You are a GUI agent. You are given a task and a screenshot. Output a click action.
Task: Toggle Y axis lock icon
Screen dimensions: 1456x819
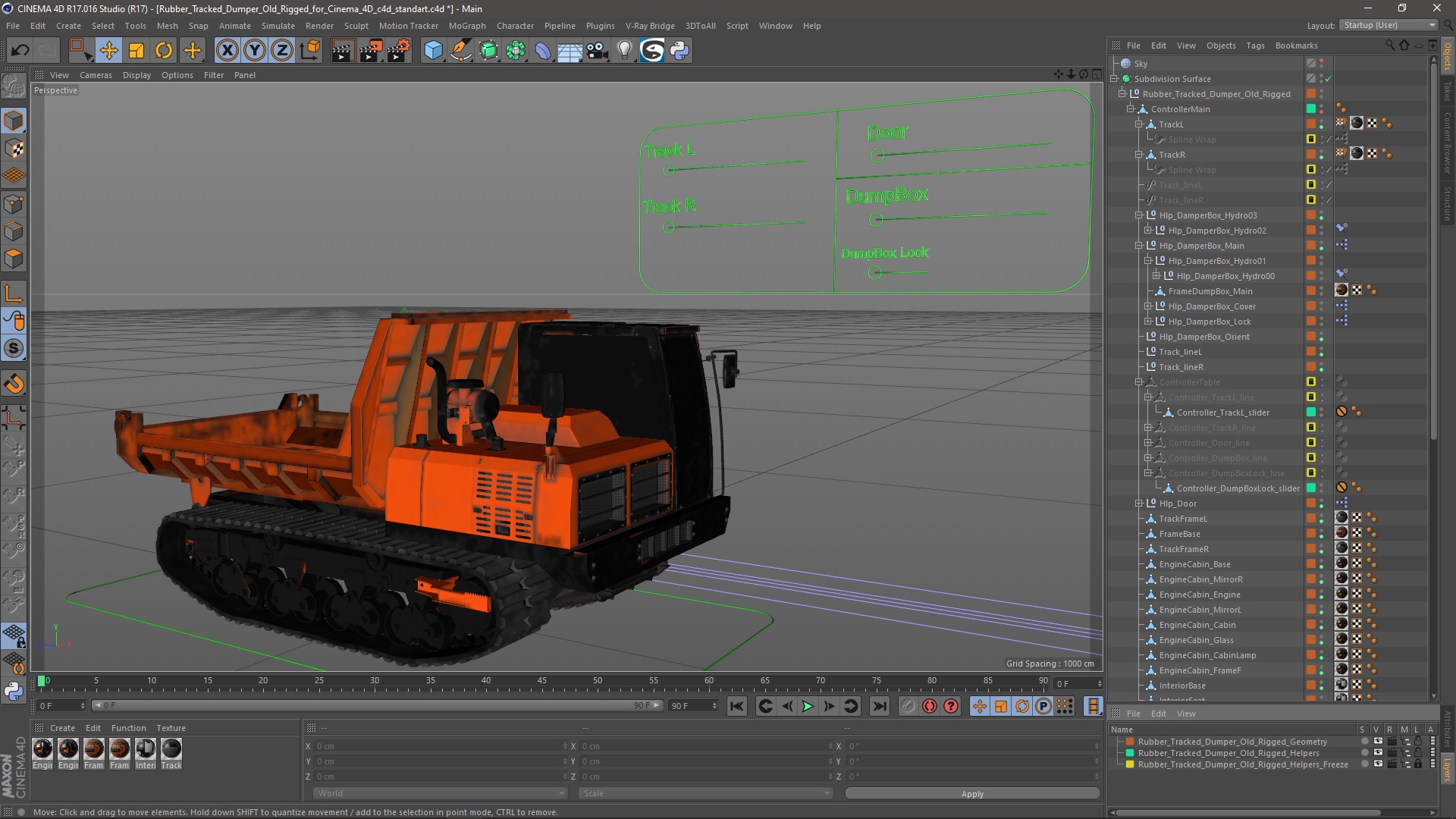click(x=255, y=51)
